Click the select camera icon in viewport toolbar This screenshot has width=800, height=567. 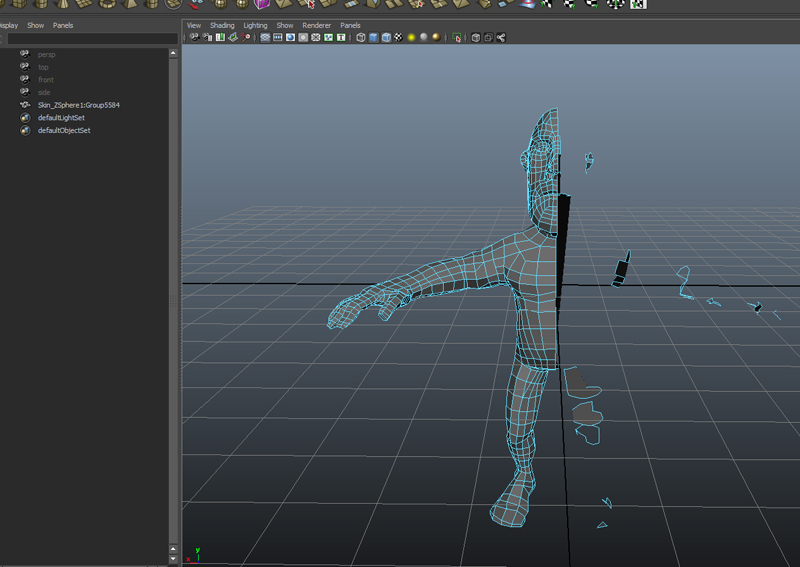pyautogui.click(x=194, y=38)
